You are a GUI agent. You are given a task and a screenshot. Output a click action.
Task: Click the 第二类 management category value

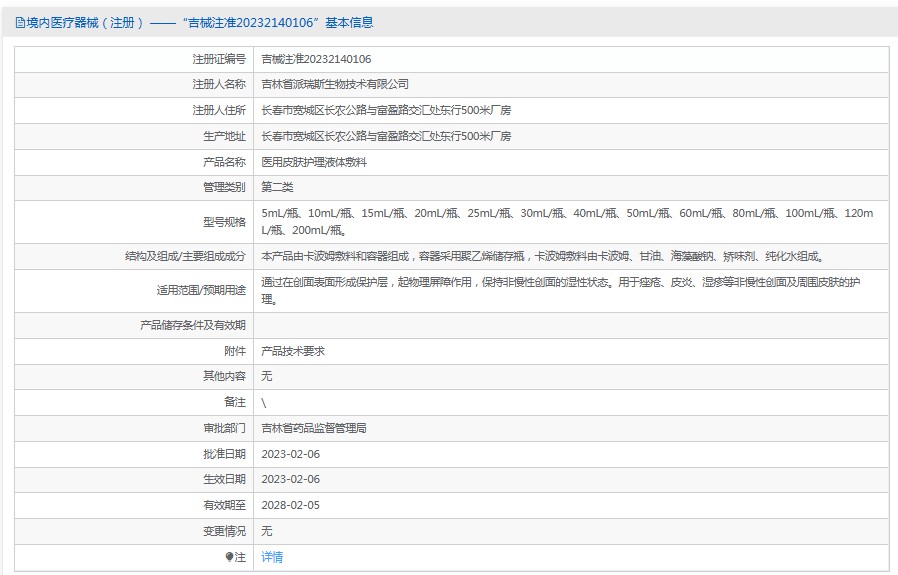coord(277,187)
